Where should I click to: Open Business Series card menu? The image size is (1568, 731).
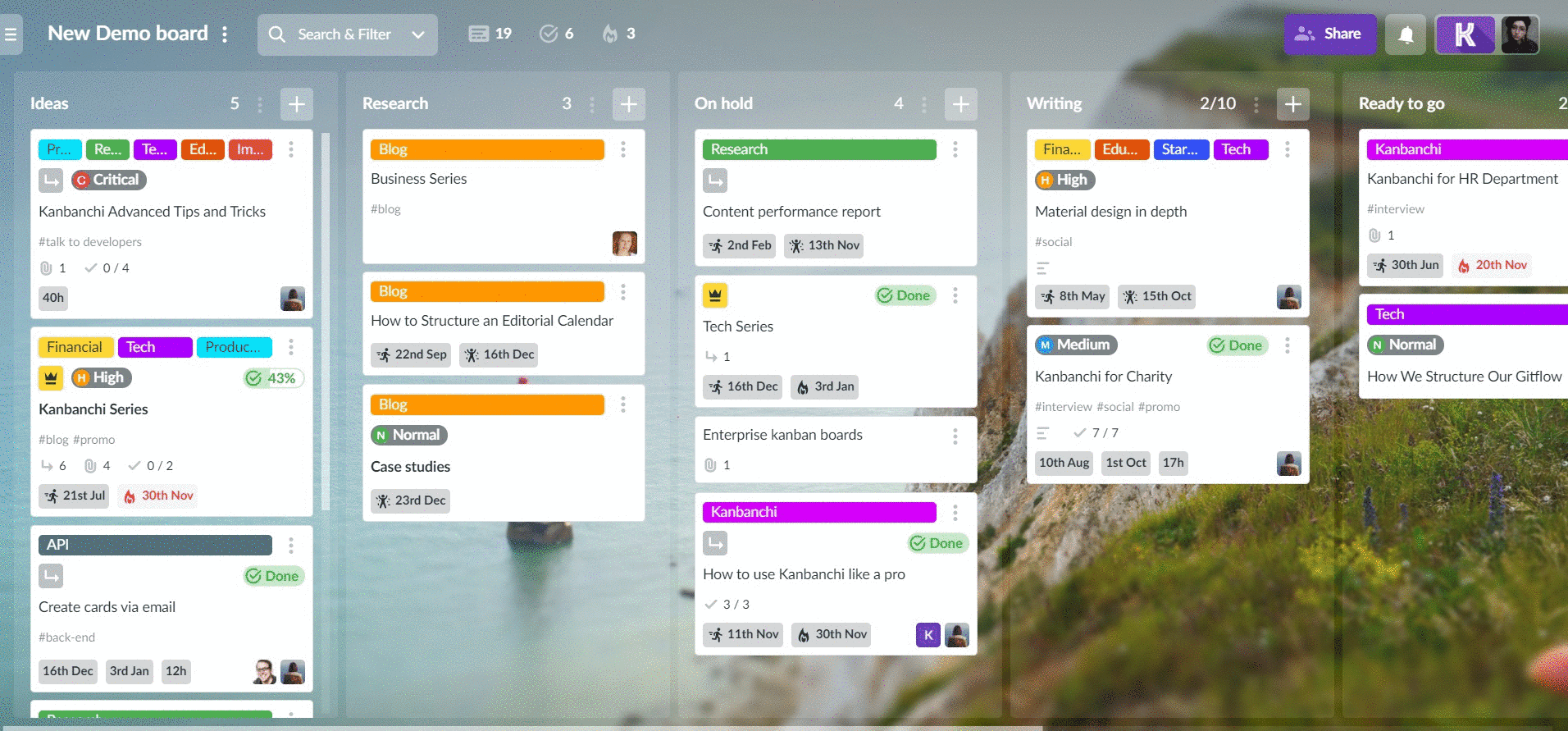pos(623,149)
